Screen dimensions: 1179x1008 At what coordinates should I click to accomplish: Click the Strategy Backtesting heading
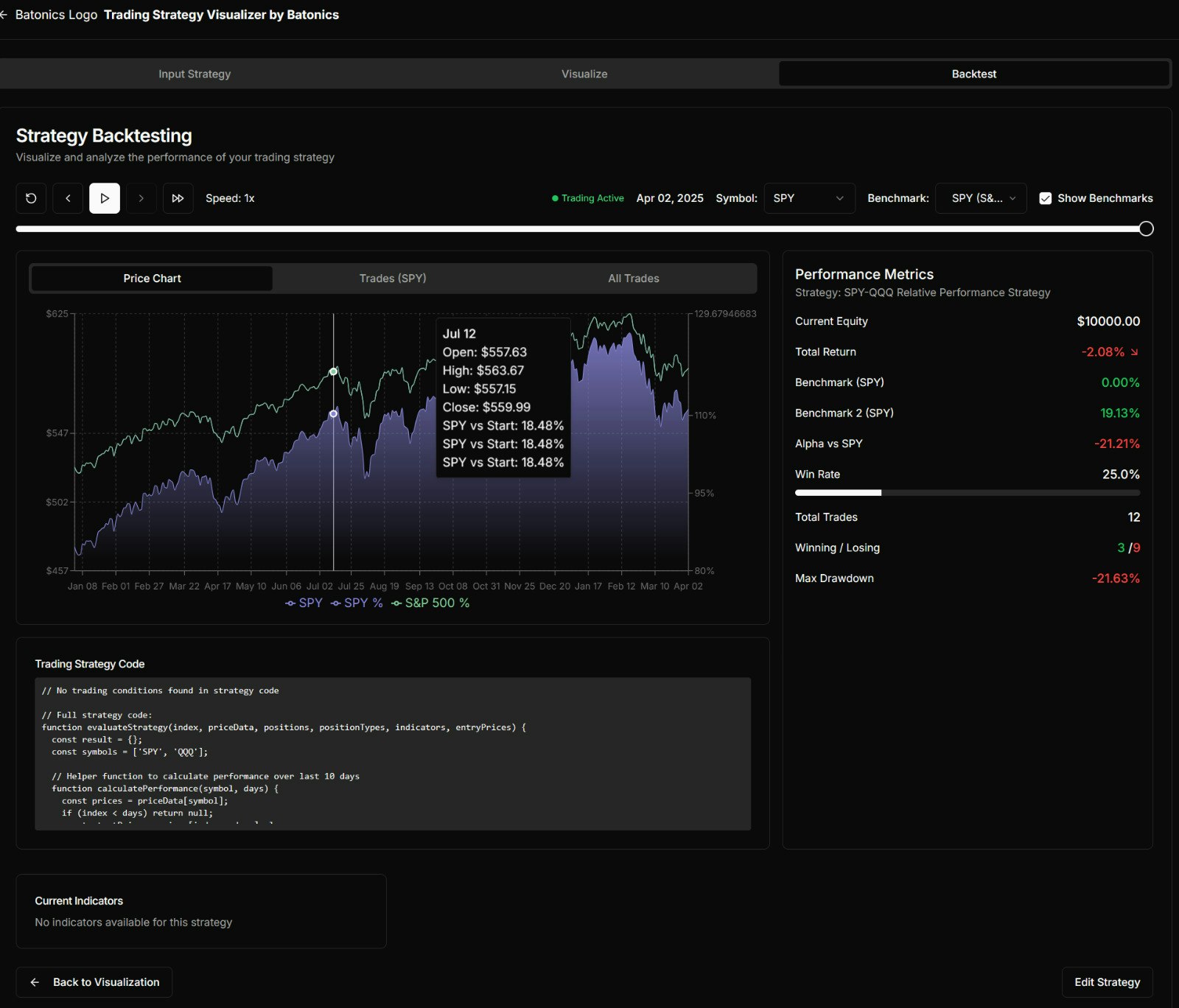click(x=104, y=136)
